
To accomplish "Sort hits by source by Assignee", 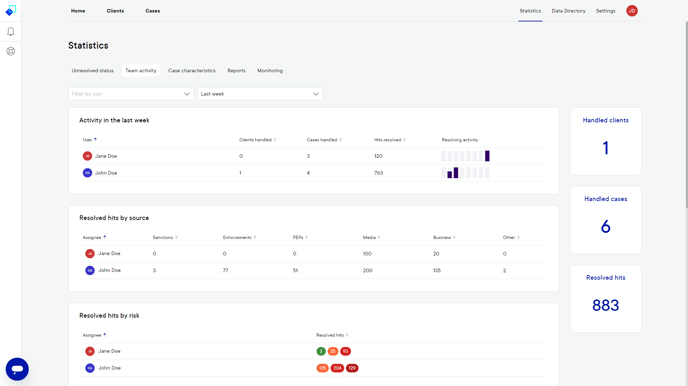I will tap(94, 237).
